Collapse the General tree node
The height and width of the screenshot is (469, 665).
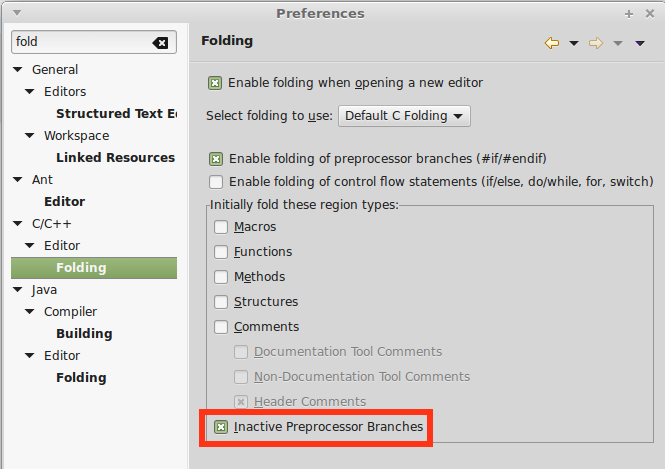(x=18, y=69)
